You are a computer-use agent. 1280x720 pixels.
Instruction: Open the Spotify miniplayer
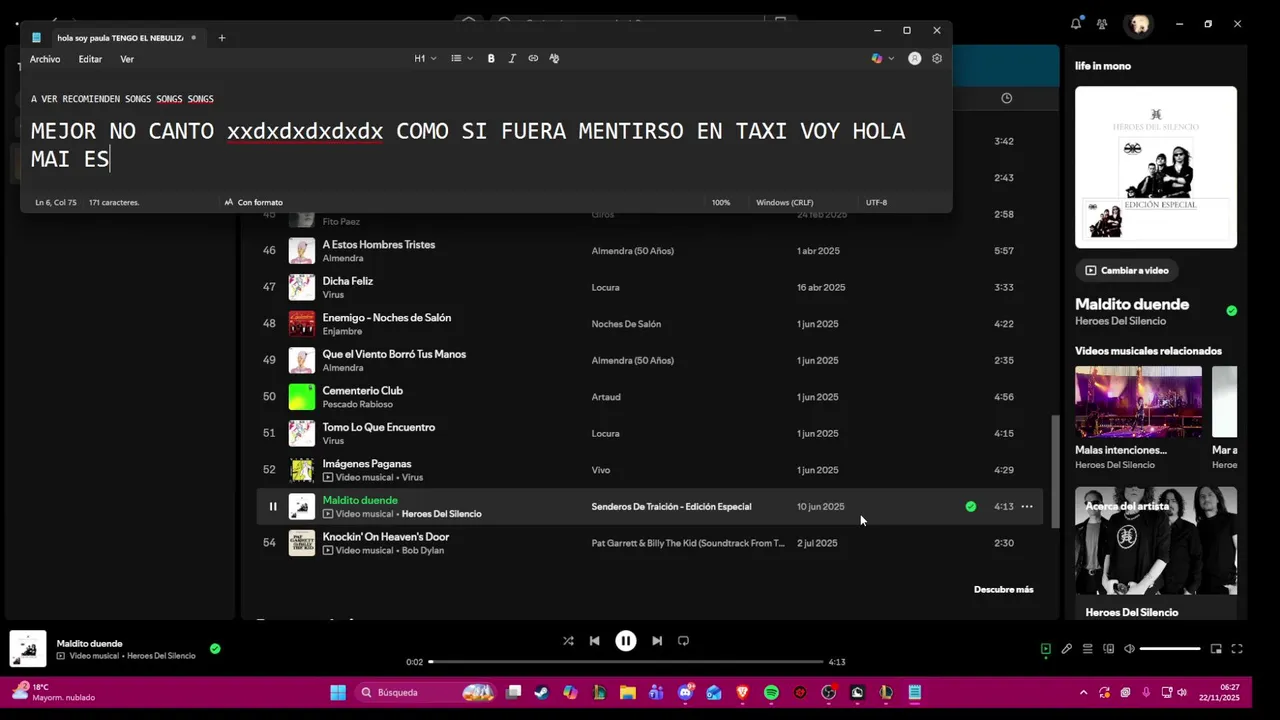pos(1216,649)
